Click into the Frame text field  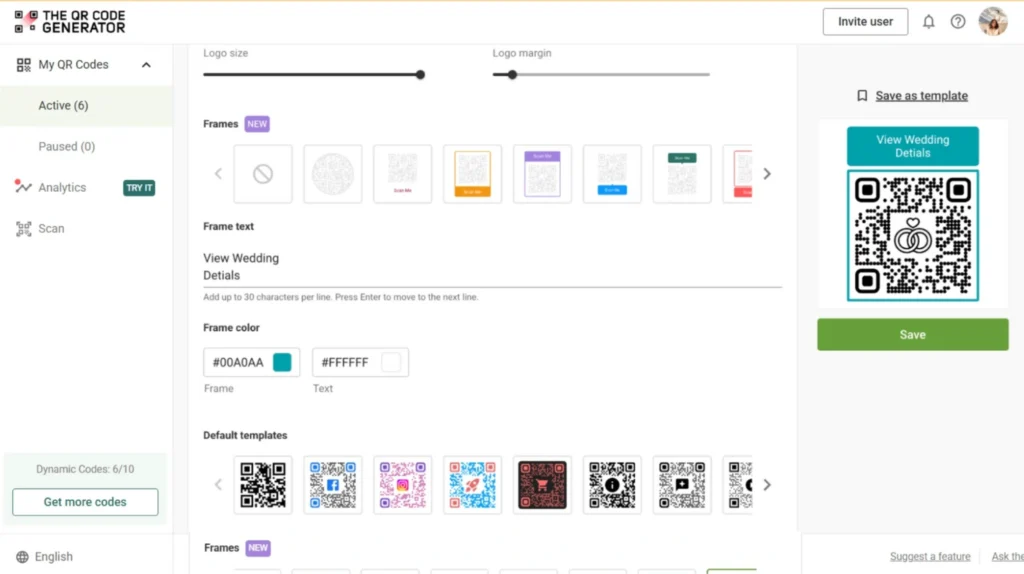click(x=492, y=266)
